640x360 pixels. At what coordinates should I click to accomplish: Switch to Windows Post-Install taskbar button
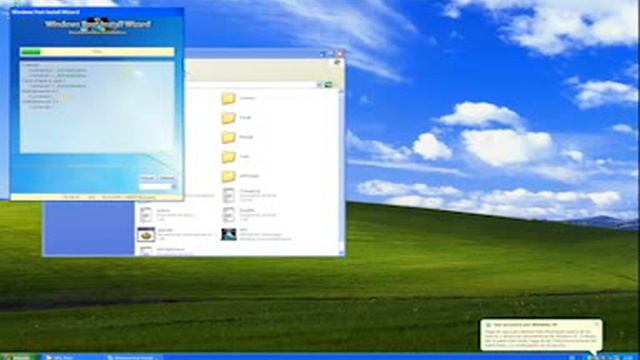[x=133, y=357]
